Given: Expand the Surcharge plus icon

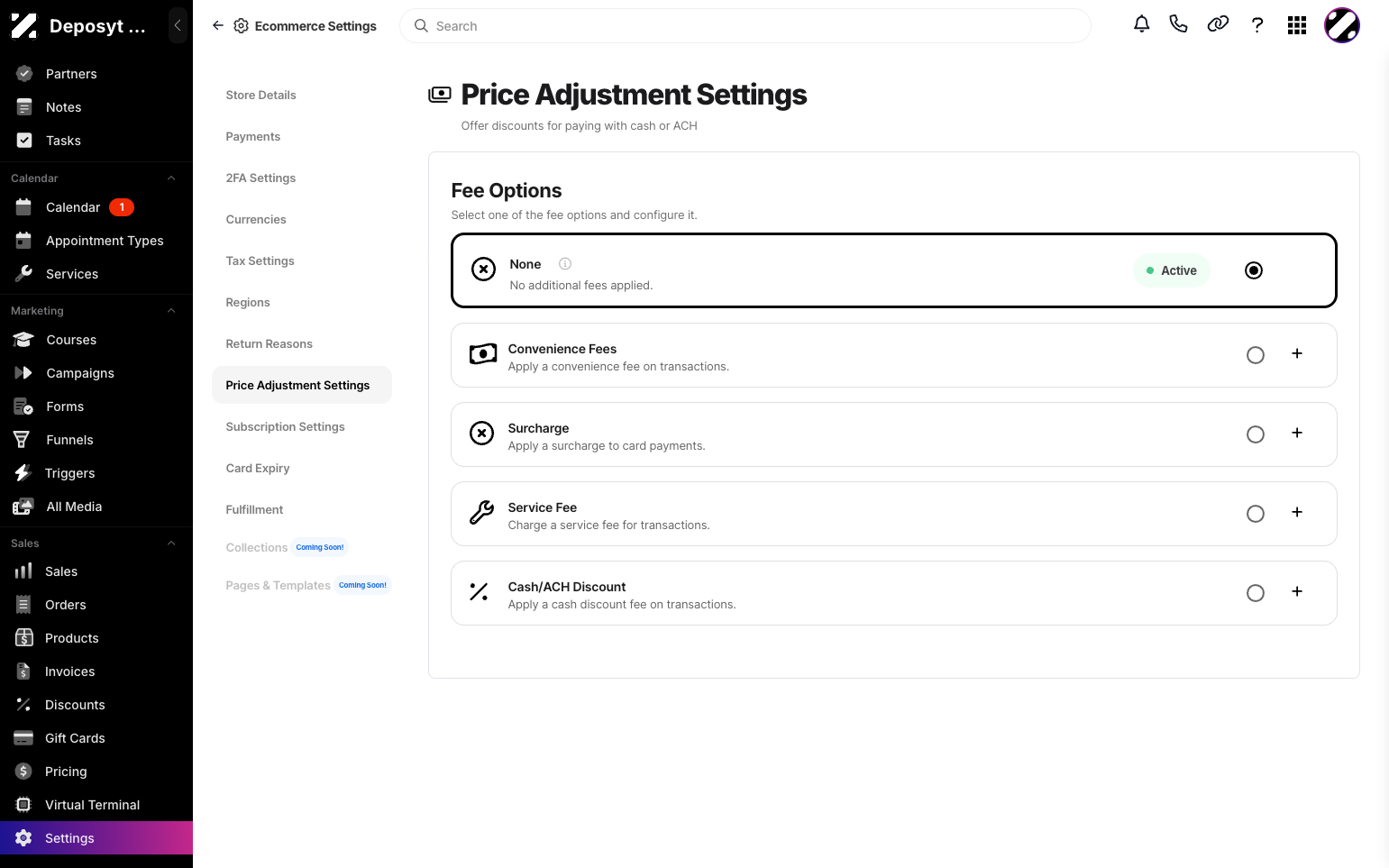Looking at the screenshot, I should (x=1297, y=433).
